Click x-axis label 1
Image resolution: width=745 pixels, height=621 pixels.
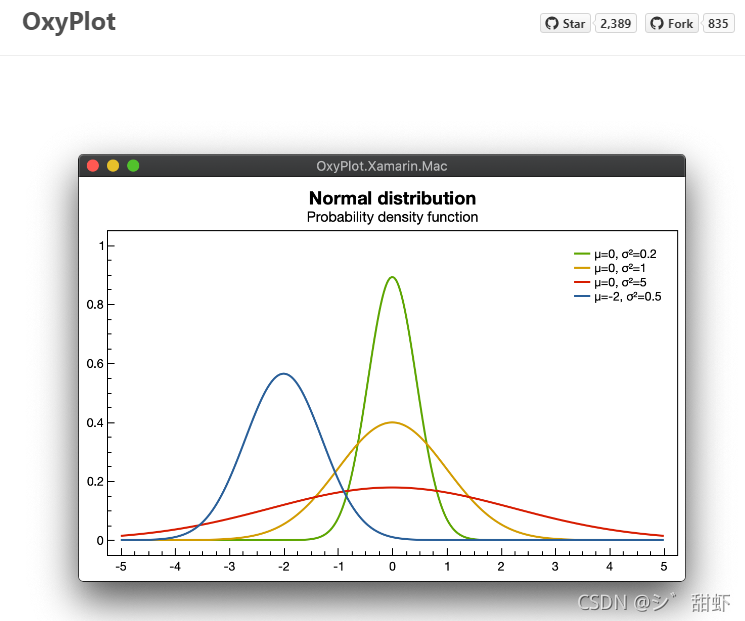point(447,566)
